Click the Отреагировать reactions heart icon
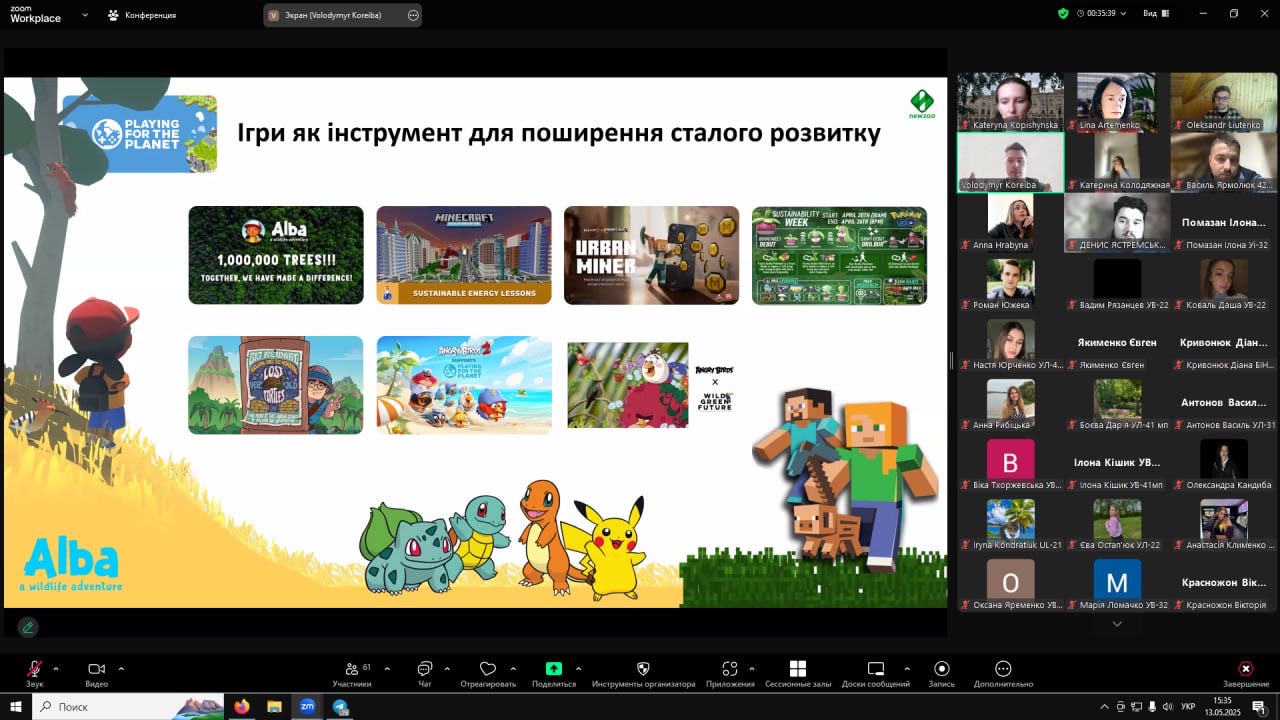The height and width of the screenshot is (720, 1280). 488,669
